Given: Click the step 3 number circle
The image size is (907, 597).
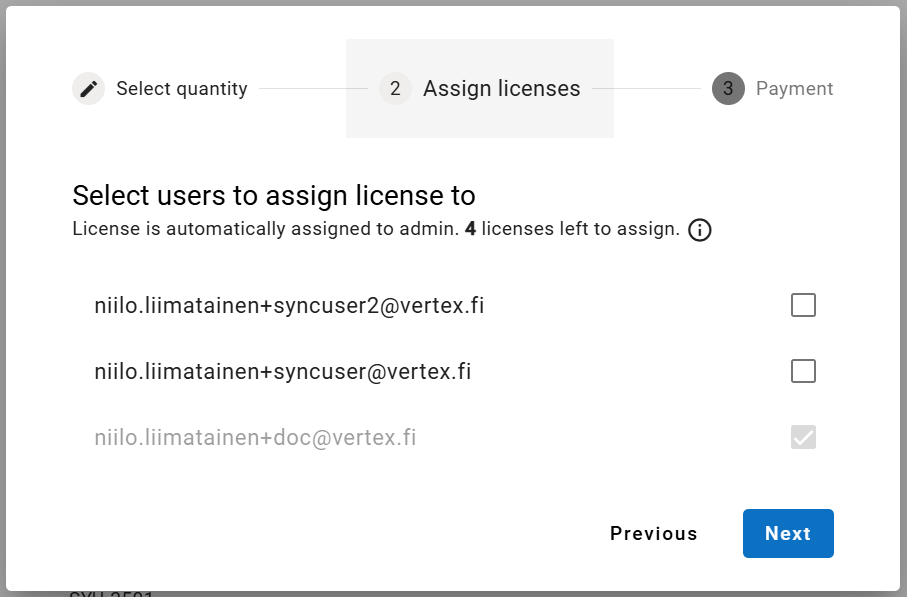Looking at the screenshot, I should coord(728,89).
